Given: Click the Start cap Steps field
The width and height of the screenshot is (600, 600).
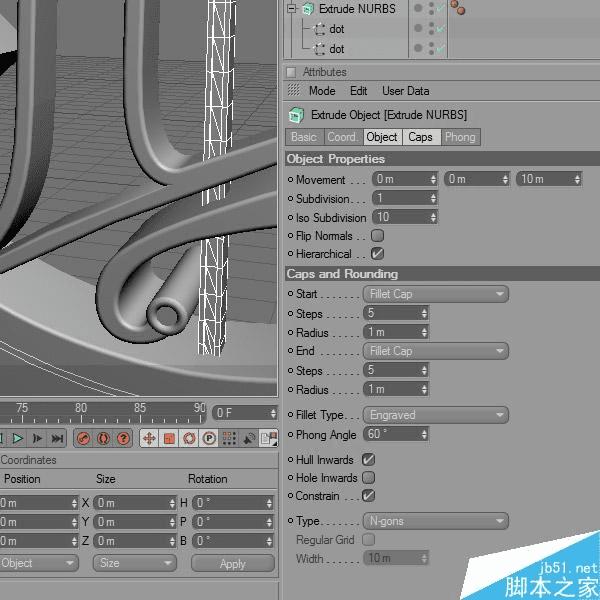Looking at the screenshot, I should tap(396, 313).
